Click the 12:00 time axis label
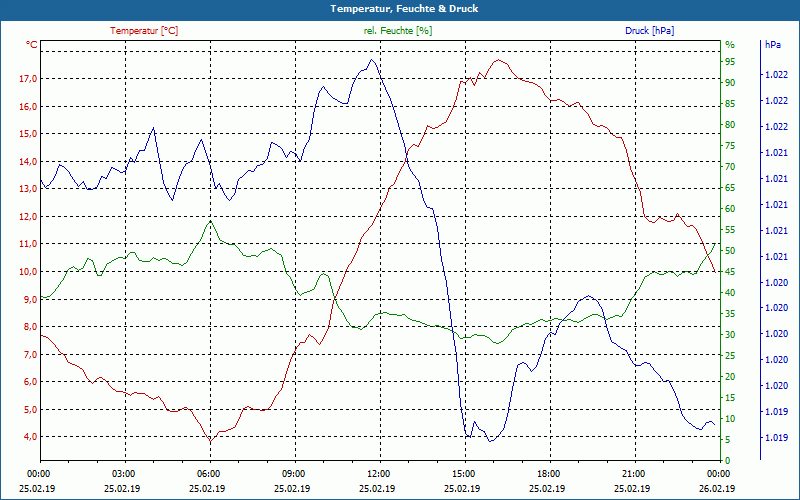Screen dimensions: 800x500 pos(378,474)
